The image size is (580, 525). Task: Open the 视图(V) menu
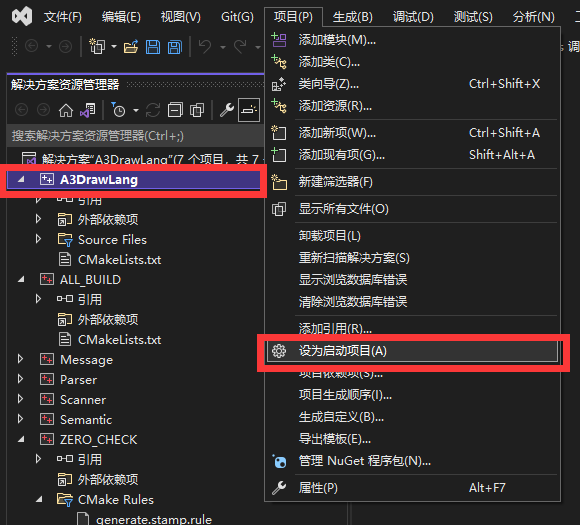181,17
